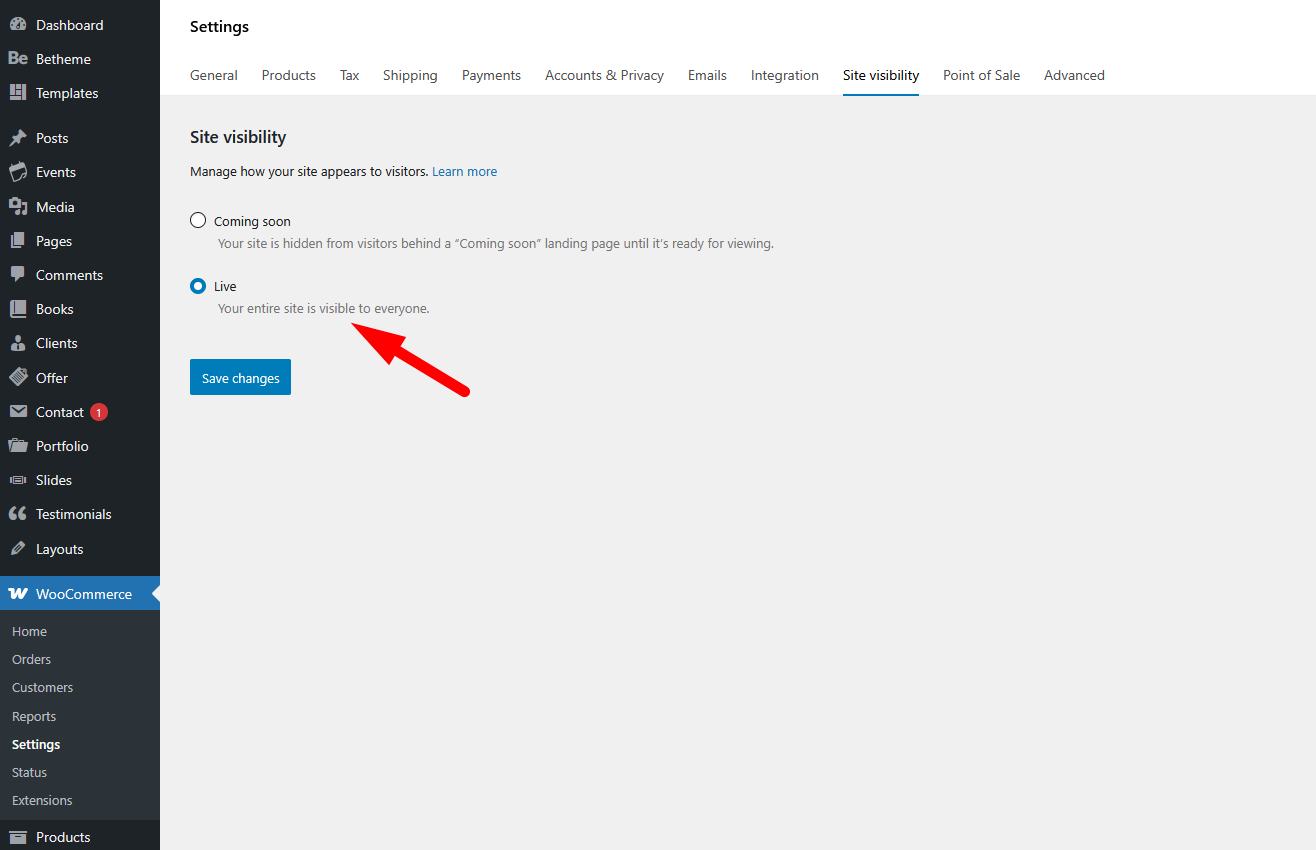
Task: Click the Dashboard gauge icon in sidebar
Action: (18, 25)
